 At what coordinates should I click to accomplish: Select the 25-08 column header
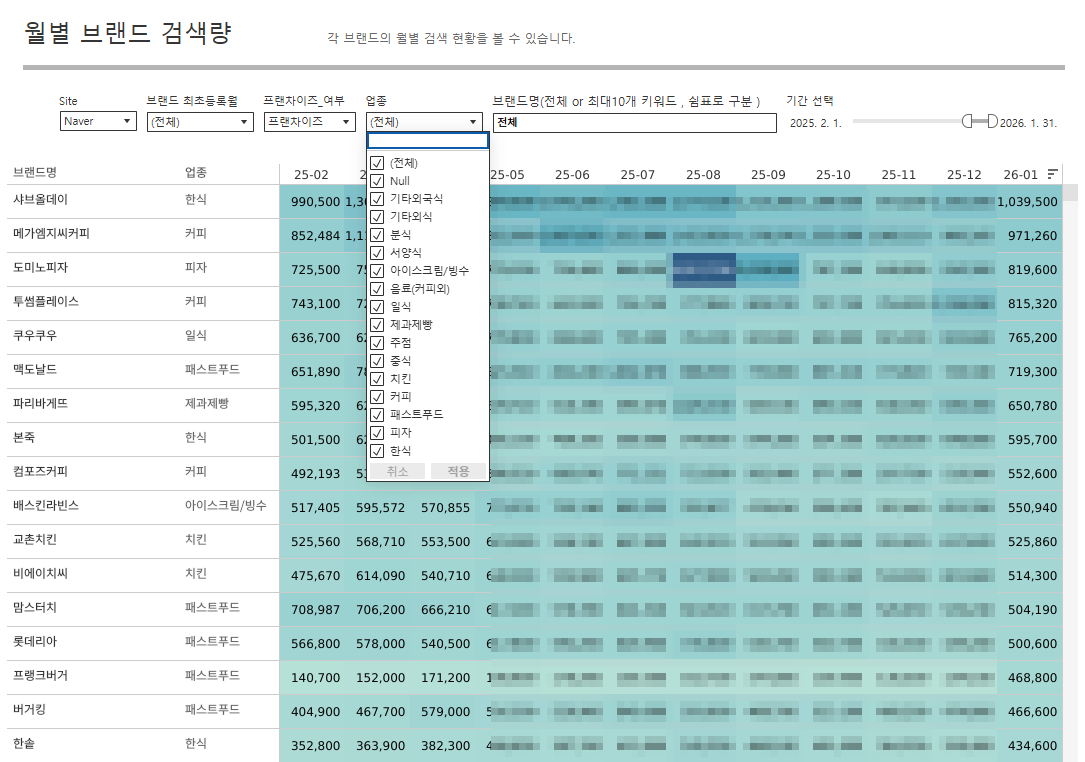click(x=703, y=175)
